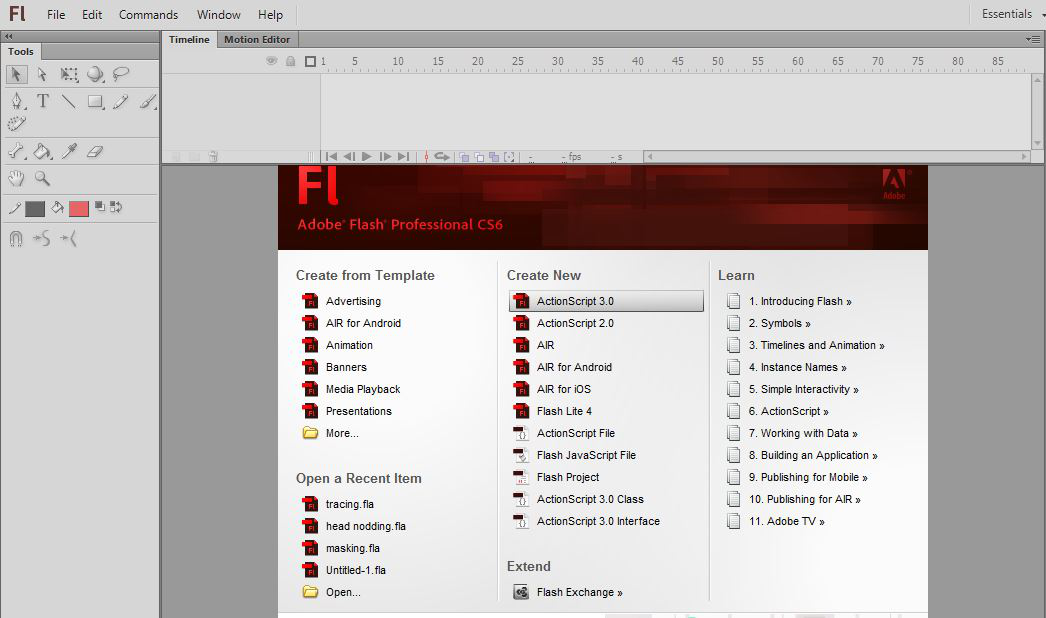
Task: Toggle Edit Multiple Frames button
Action: click(494, 157)
